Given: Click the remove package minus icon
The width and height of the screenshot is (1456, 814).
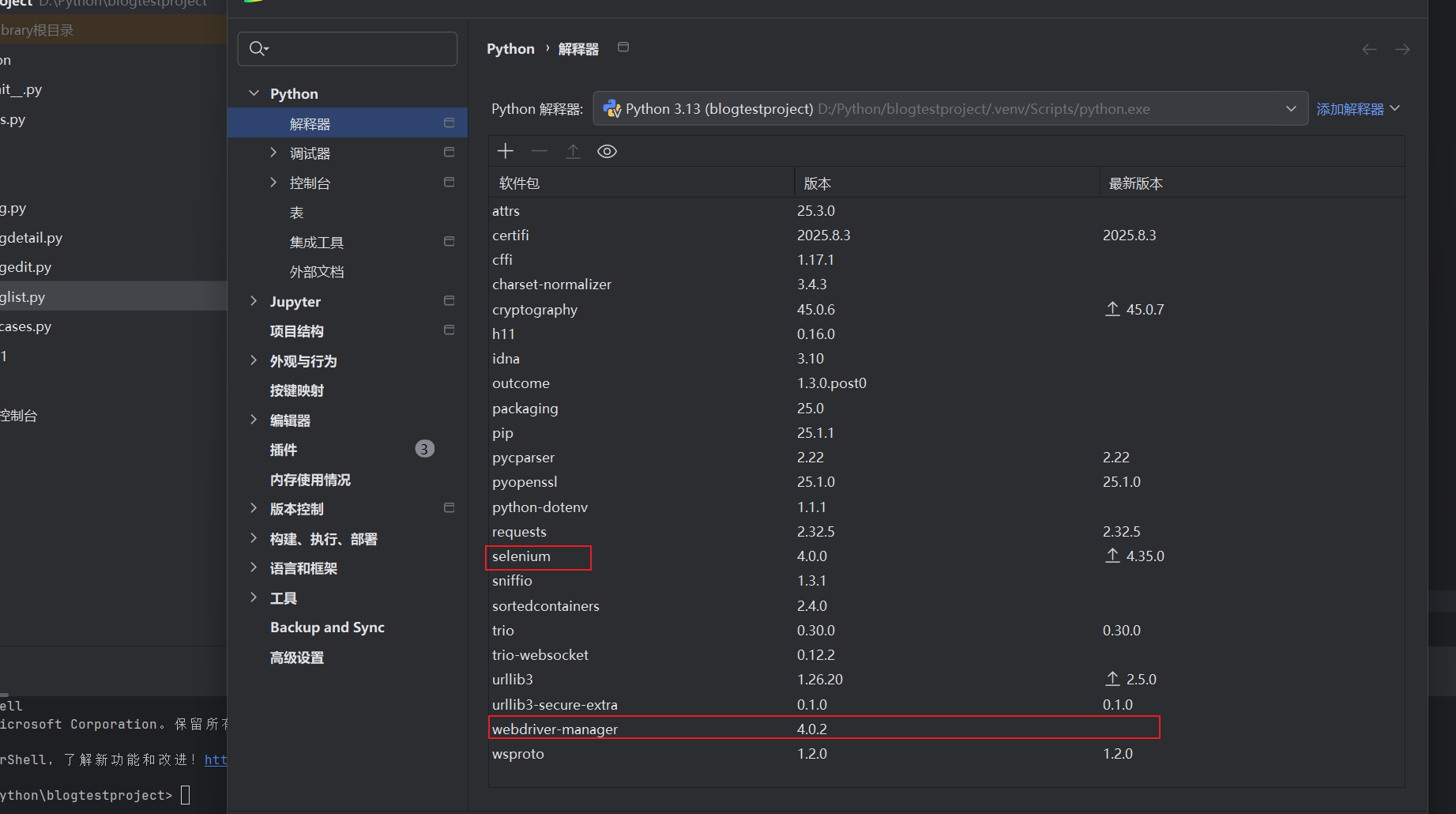Looking at the screenshot, I should point(540,151).
